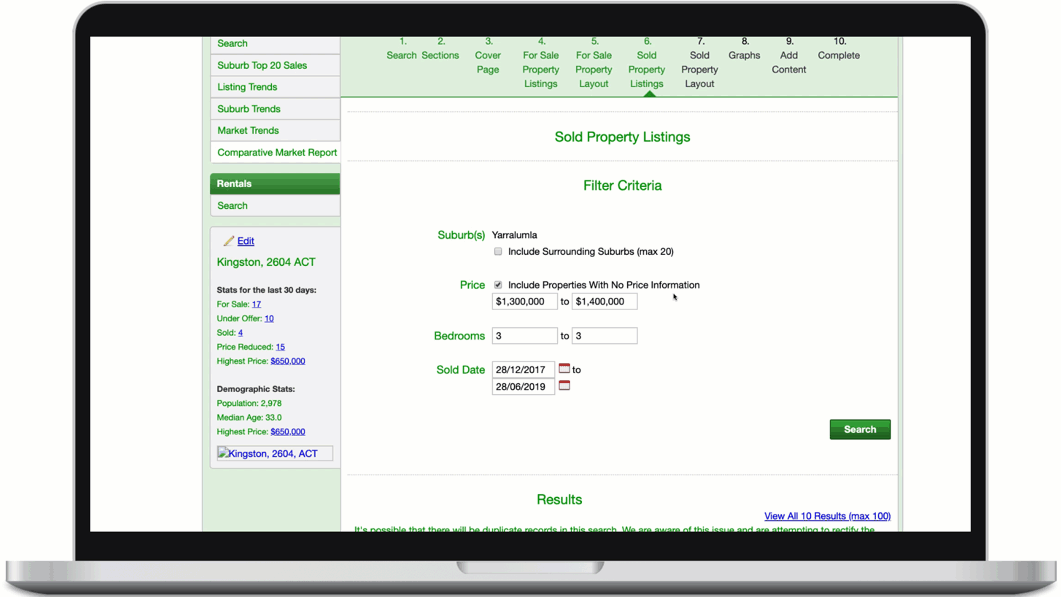Screen dimensions: 1061x597
Task: Open the Sold Date end calendar icon
Action: 564,386
